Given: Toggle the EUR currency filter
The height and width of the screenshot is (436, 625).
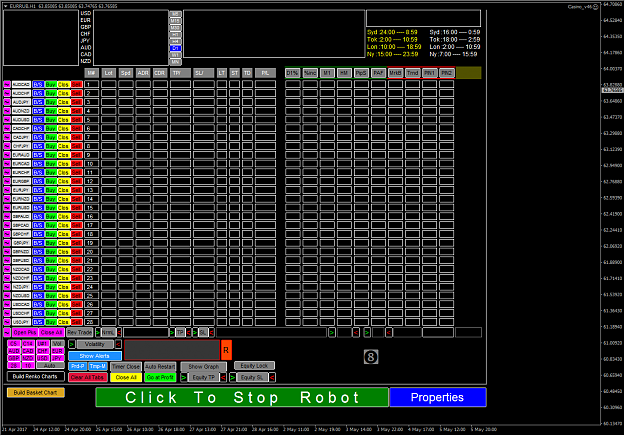Looking at the screenshot, I should coord(57,351).
